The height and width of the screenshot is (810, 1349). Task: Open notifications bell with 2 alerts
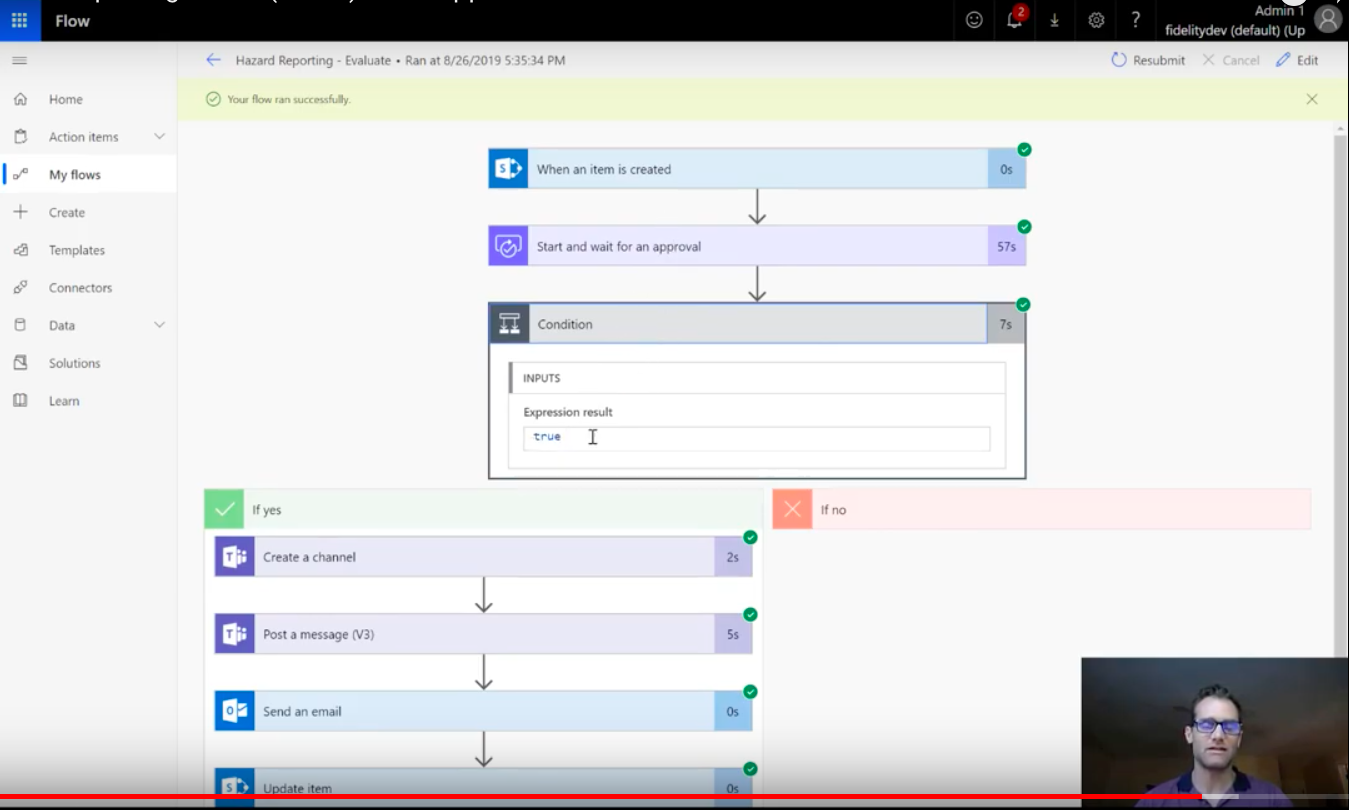coord(1015,19)
